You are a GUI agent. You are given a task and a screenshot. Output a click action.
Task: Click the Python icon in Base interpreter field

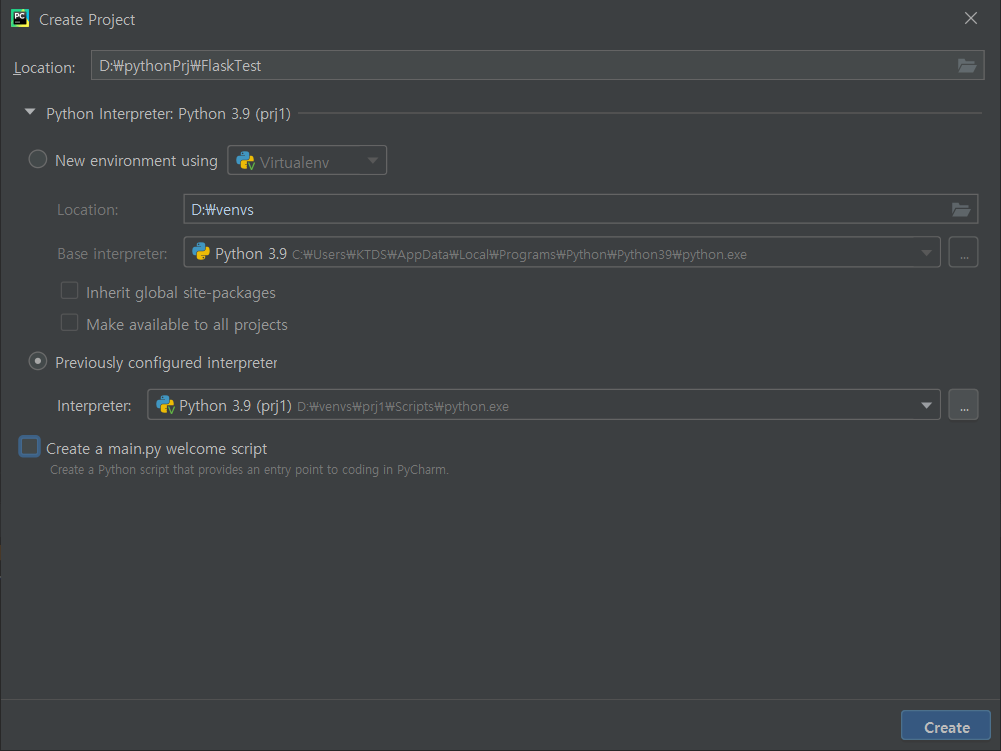(x=201, y=252)
